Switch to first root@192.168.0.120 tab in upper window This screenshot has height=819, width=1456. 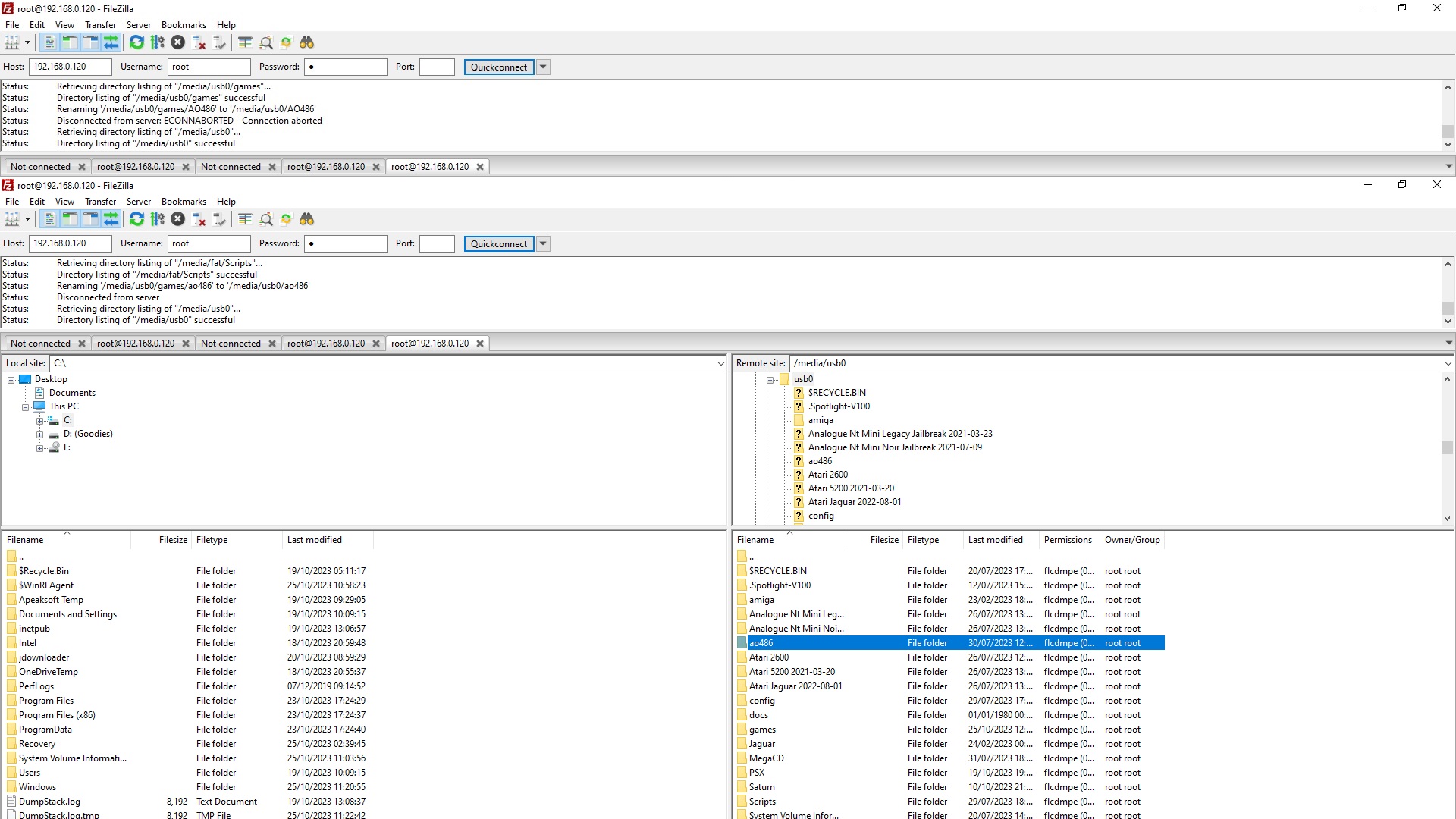click(x=136, y=167)
